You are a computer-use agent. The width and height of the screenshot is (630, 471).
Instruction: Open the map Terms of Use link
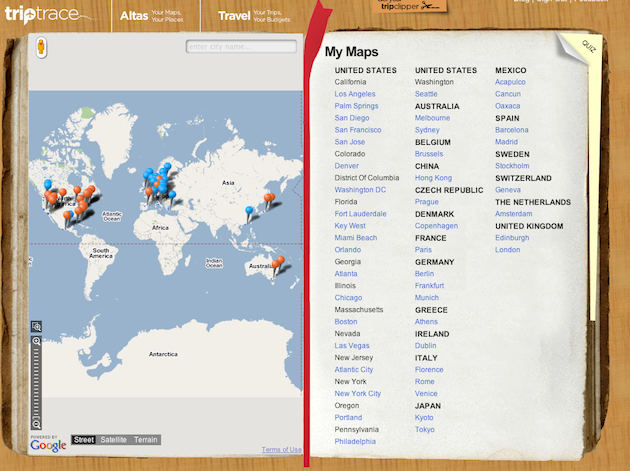[282, 449]
